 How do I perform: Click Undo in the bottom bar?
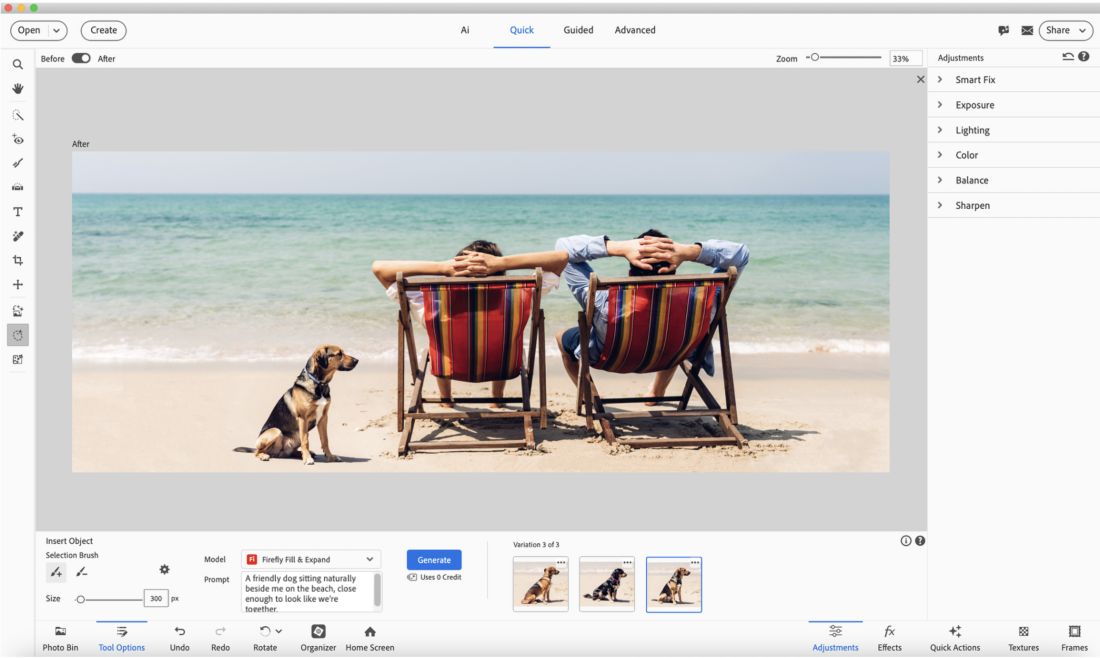[180, 638]
